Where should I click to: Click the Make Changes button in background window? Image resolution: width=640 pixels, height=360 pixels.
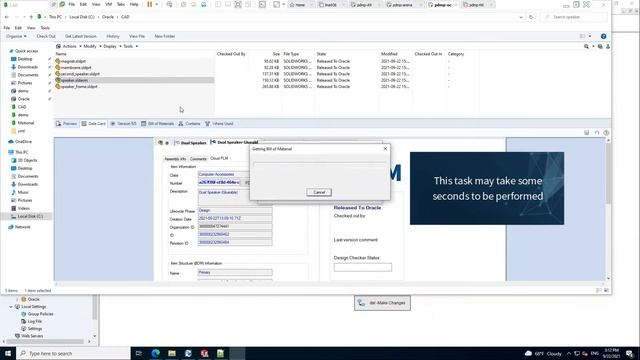coord(382,303)
